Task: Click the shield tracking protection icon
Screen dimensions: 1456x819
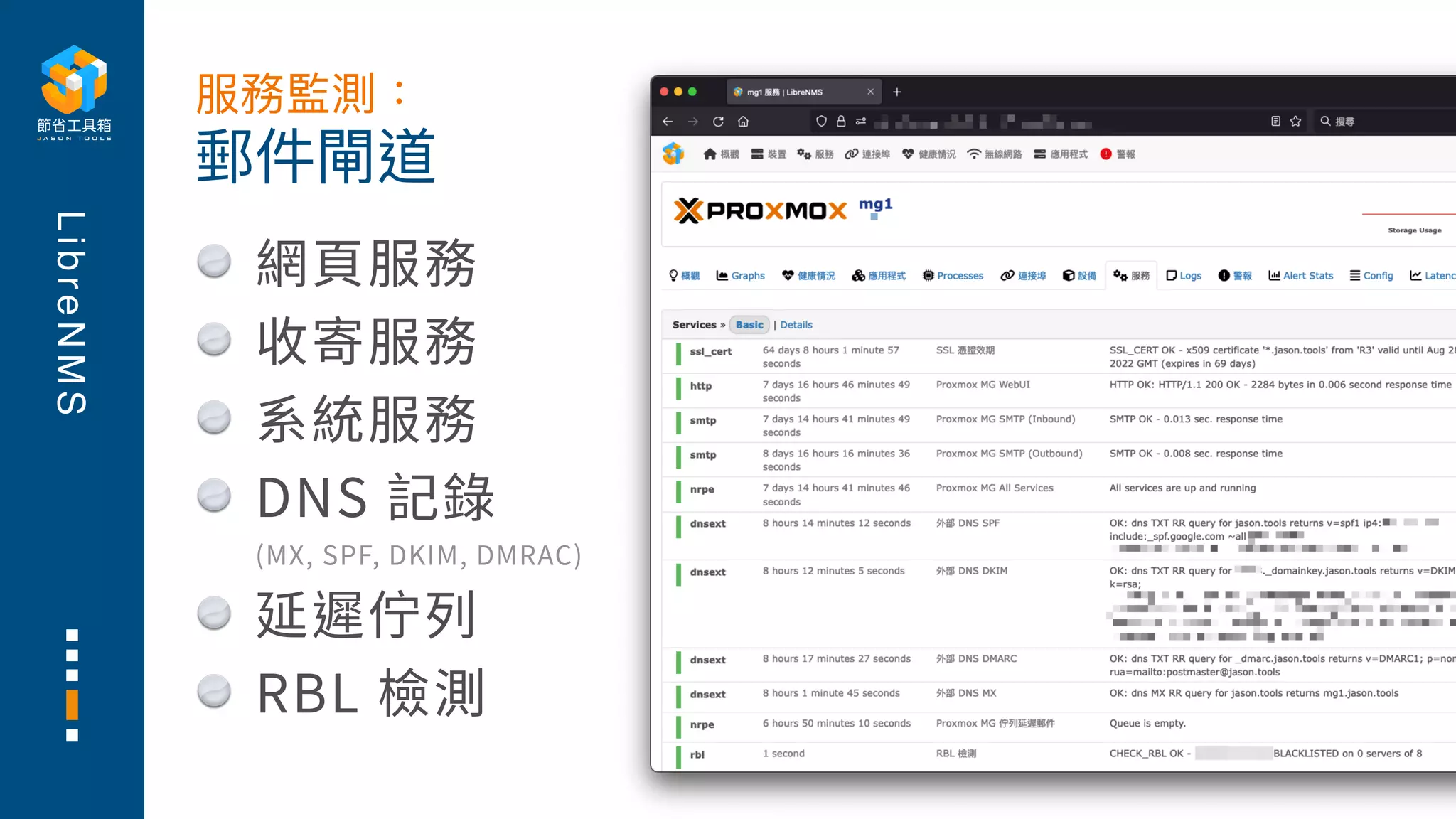Action: (821, 122)
